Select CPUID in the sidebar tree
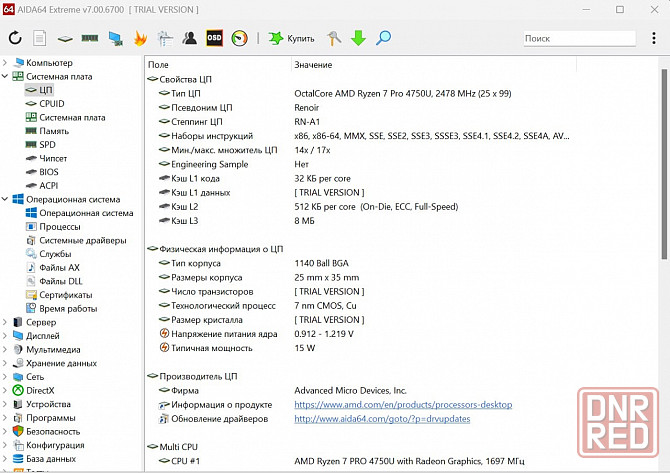670x473 pixels. point(51,104)
